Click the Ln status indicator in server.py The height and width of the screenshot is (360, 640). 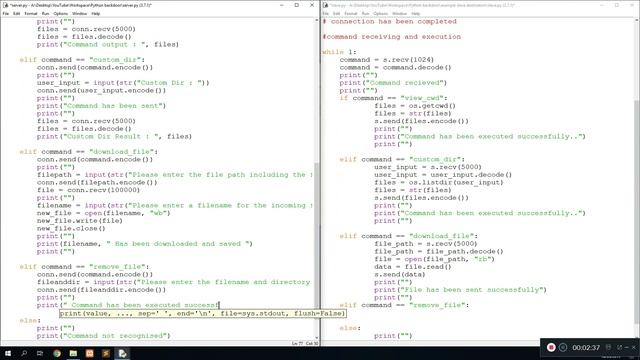coord(298,344)
